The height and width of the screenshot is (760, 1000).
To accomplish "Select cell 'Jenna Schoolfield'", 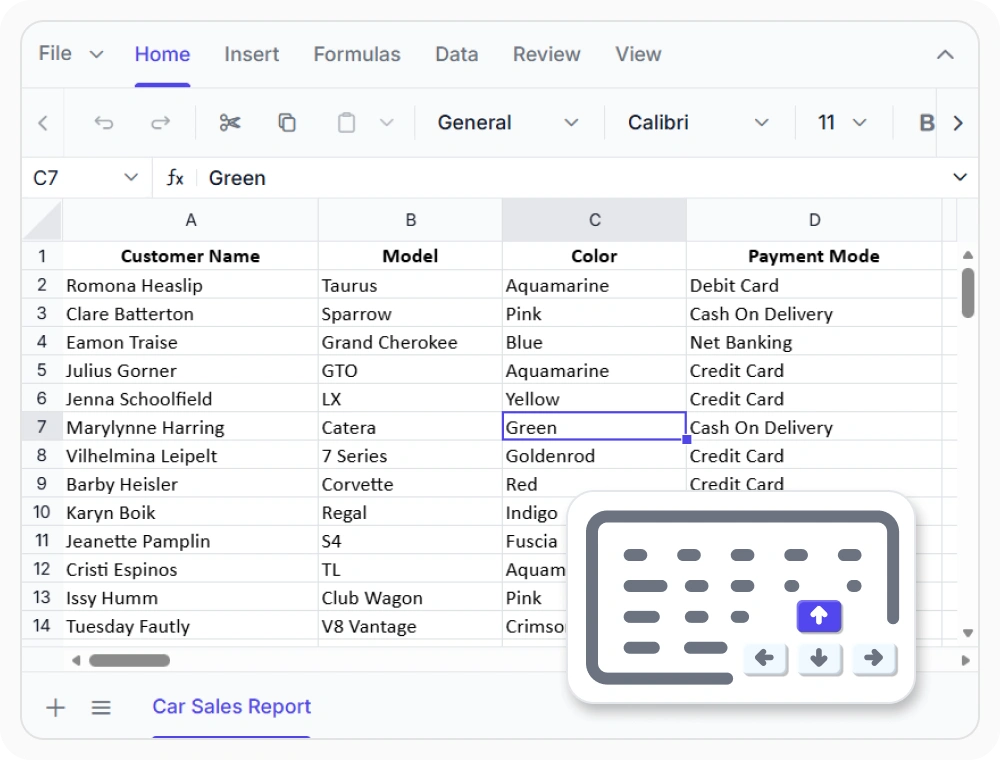I will click(x=190, y=398).
